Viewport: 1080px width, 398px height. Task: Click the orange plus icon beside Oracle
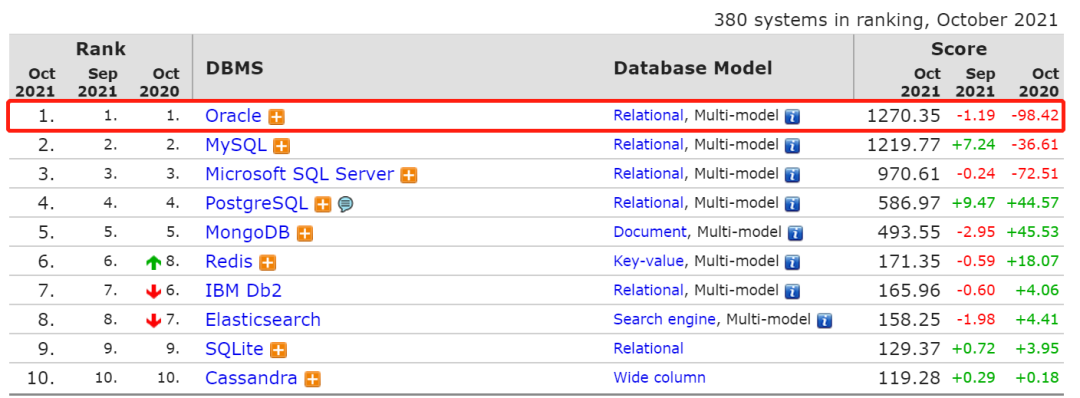coord(277,117)
